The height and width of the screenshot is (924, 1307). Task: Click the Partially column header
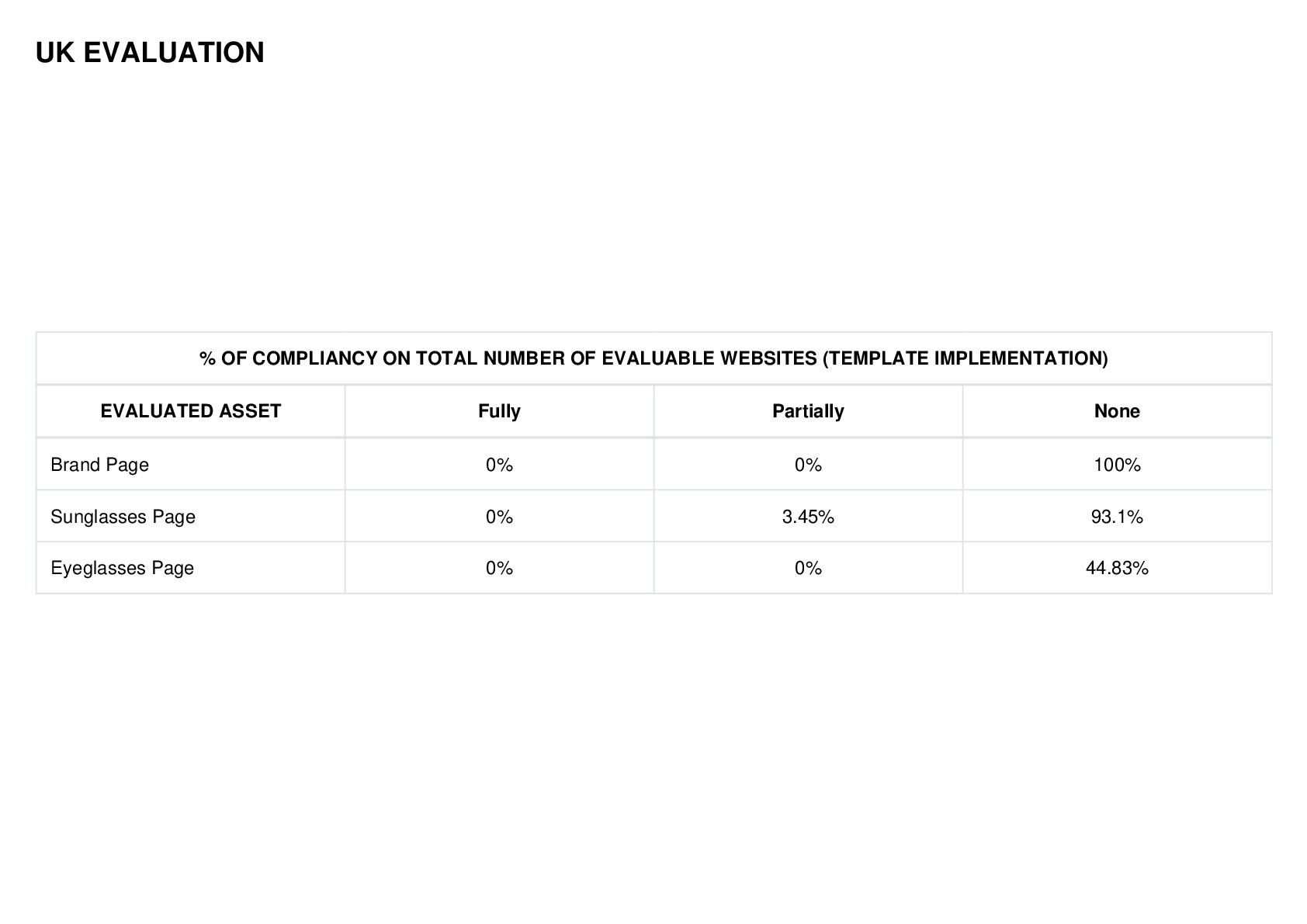tap(808, 411)
